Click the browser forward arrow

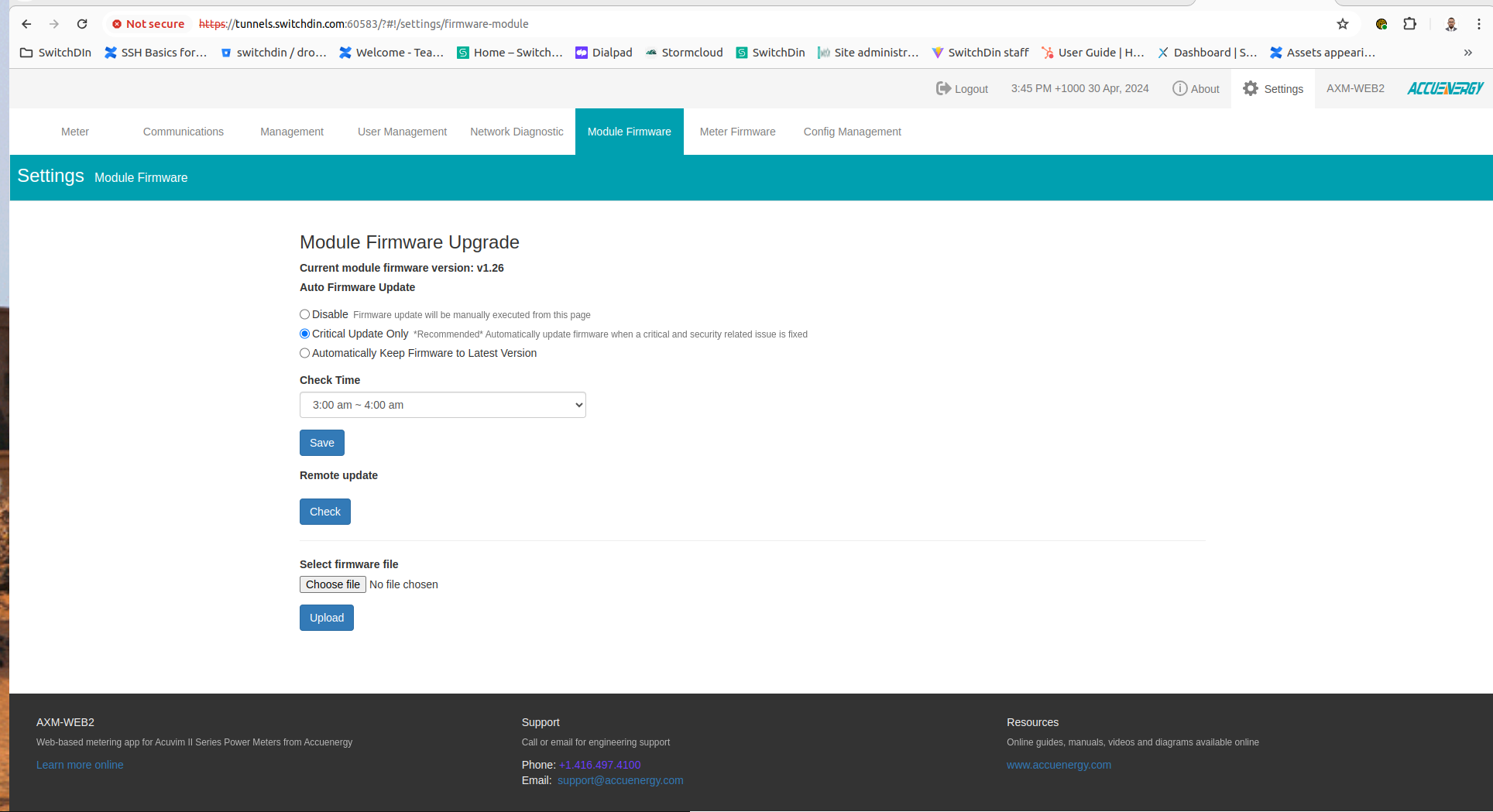pos(54,24)
